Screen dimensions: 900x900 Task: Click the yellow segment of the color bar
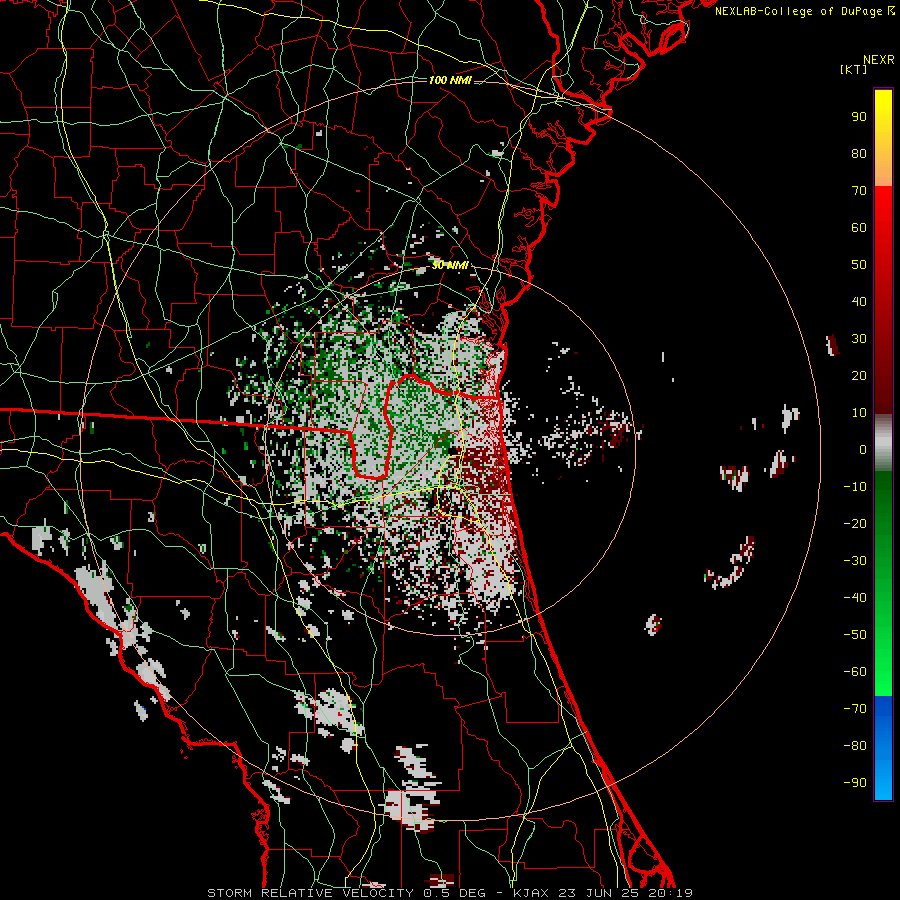[x=883, y=138]
